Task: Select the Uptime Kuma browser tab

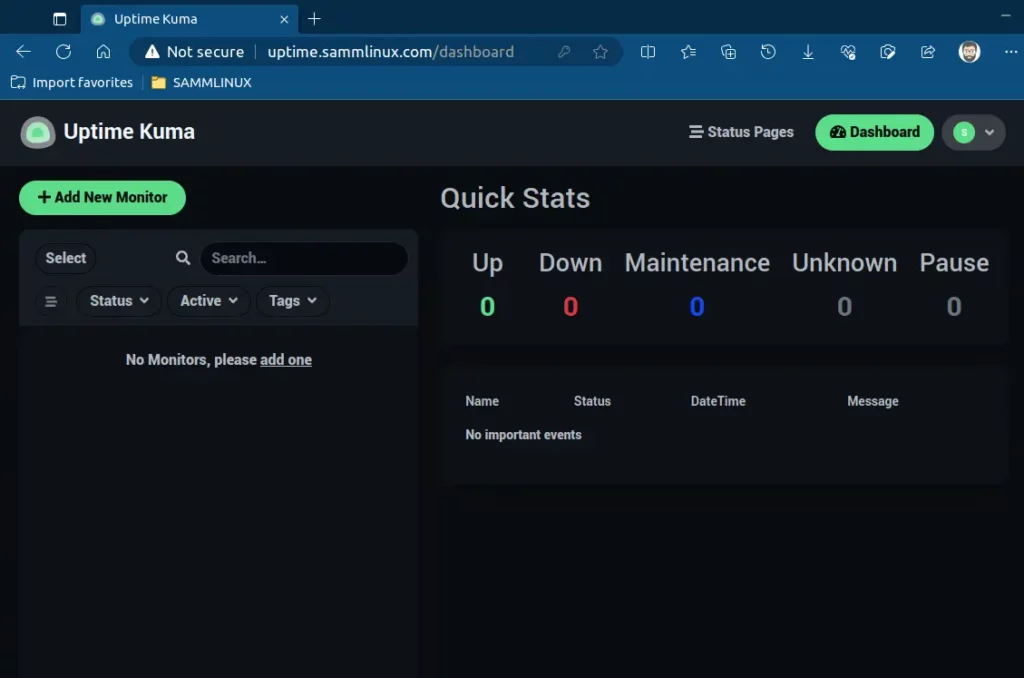Action: (x=189, y=19)
